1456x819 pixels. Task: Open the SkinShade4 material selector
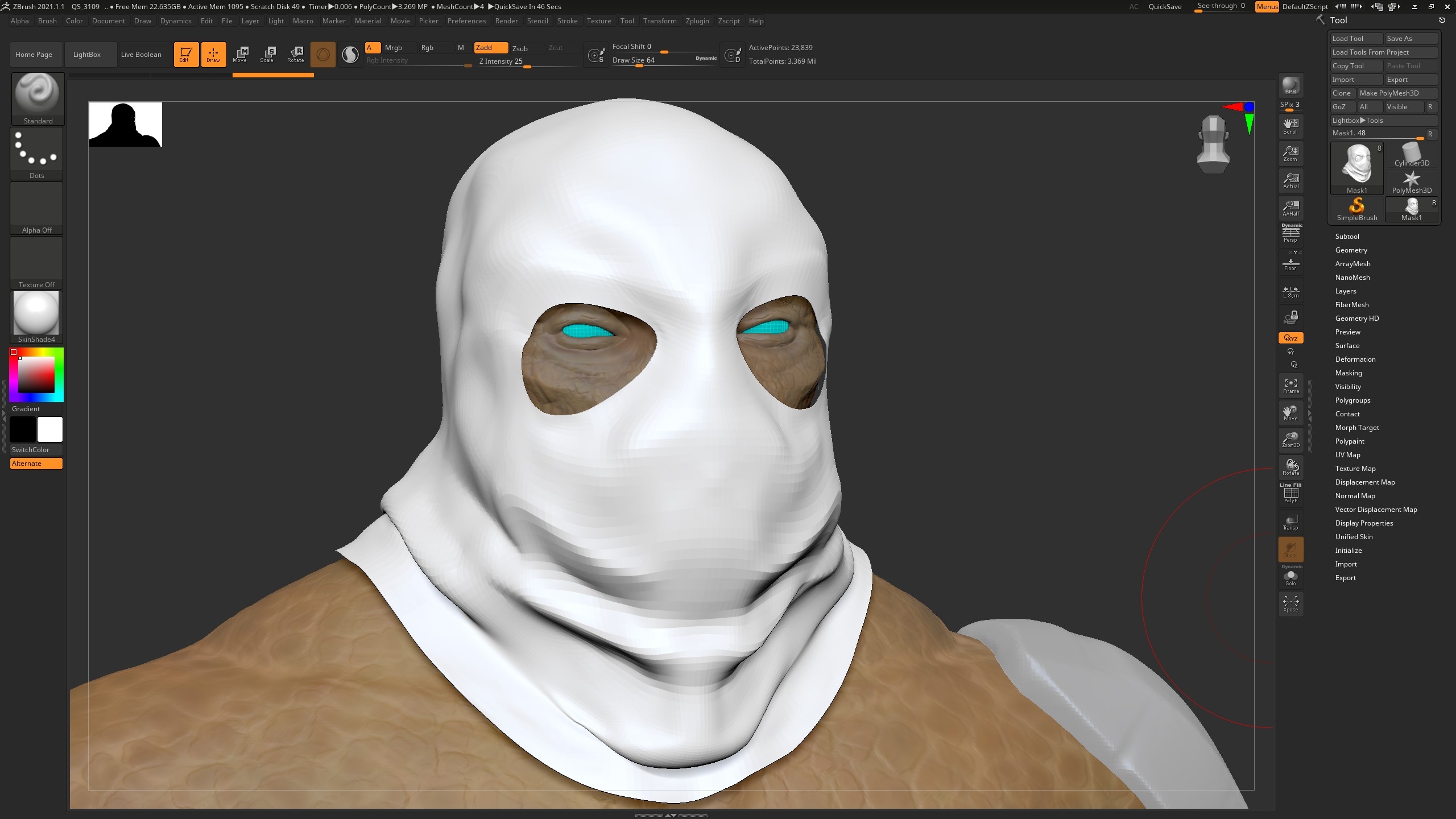[37, 317]
